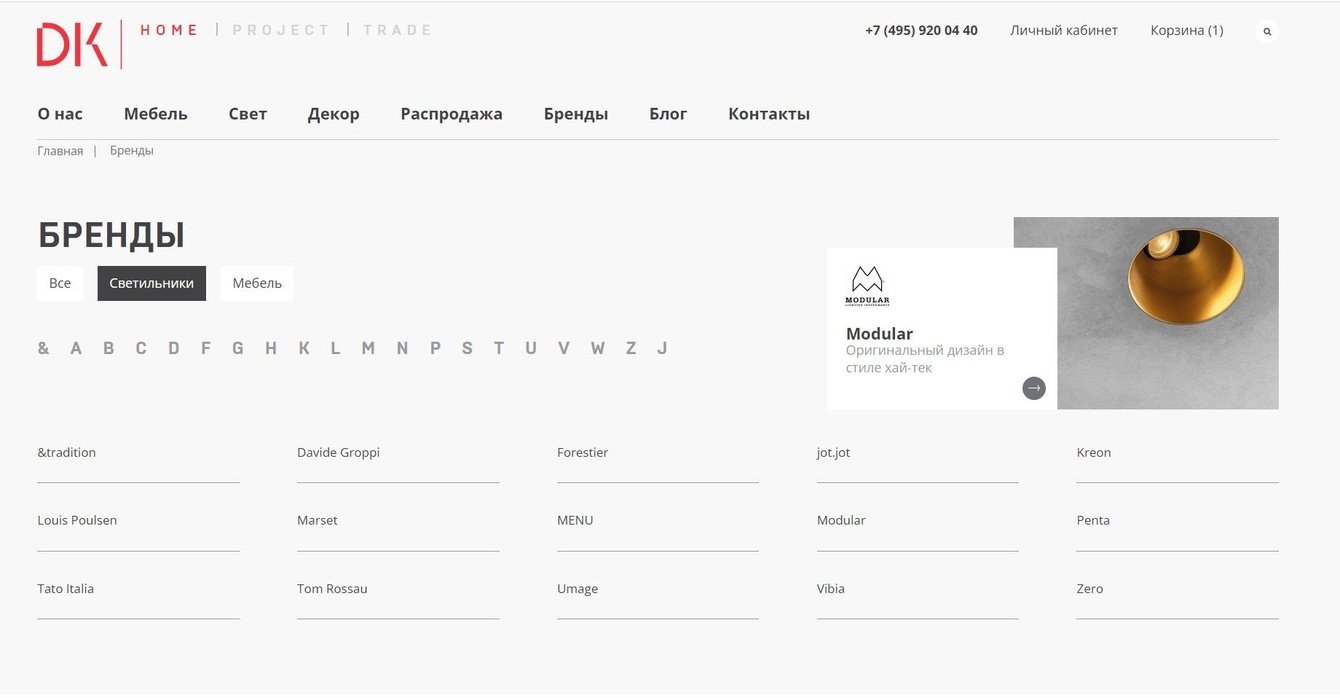Viewport: 1340px width, 698px height.
Task: Open Корзина (1) cart
Action: pos(1187,30)
